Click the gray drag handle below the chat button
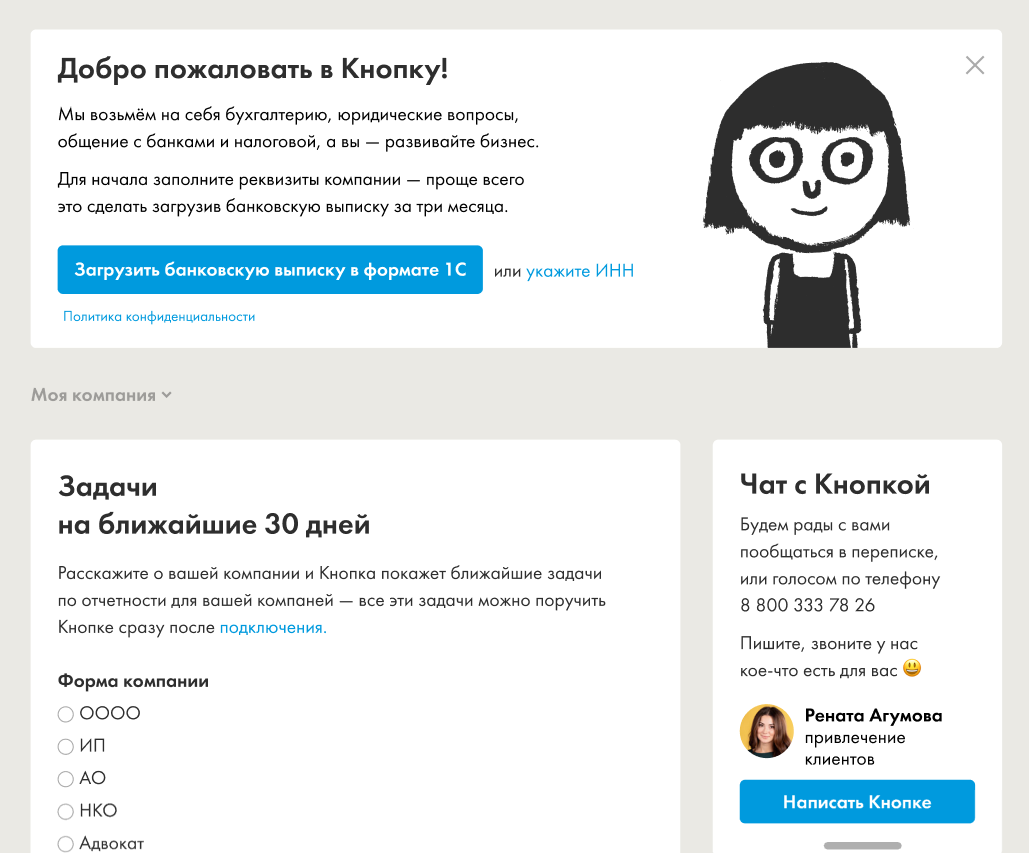The image size is (1029, 853). click(x=862, y=846)
